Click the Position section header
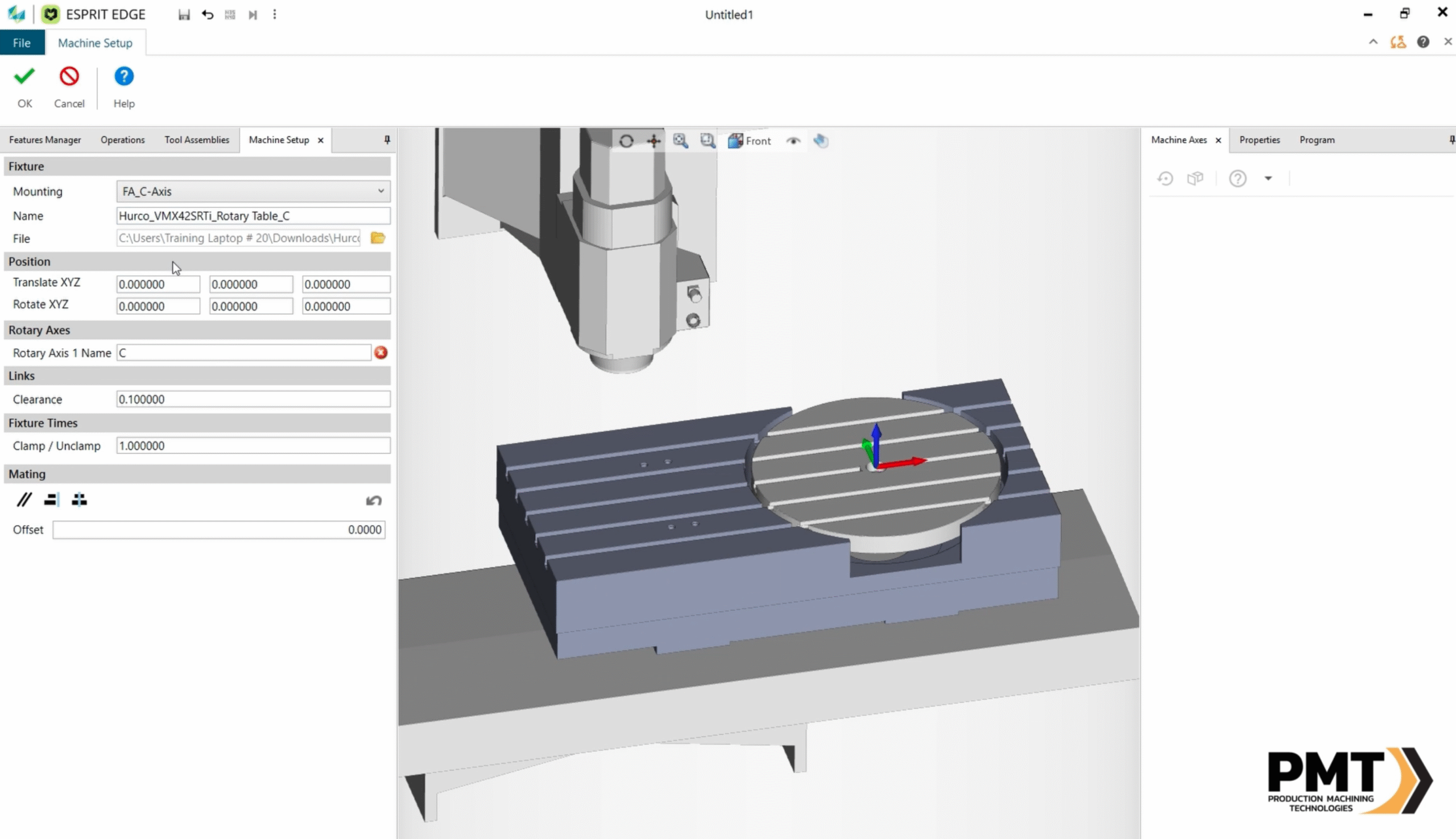 (197, 262)
